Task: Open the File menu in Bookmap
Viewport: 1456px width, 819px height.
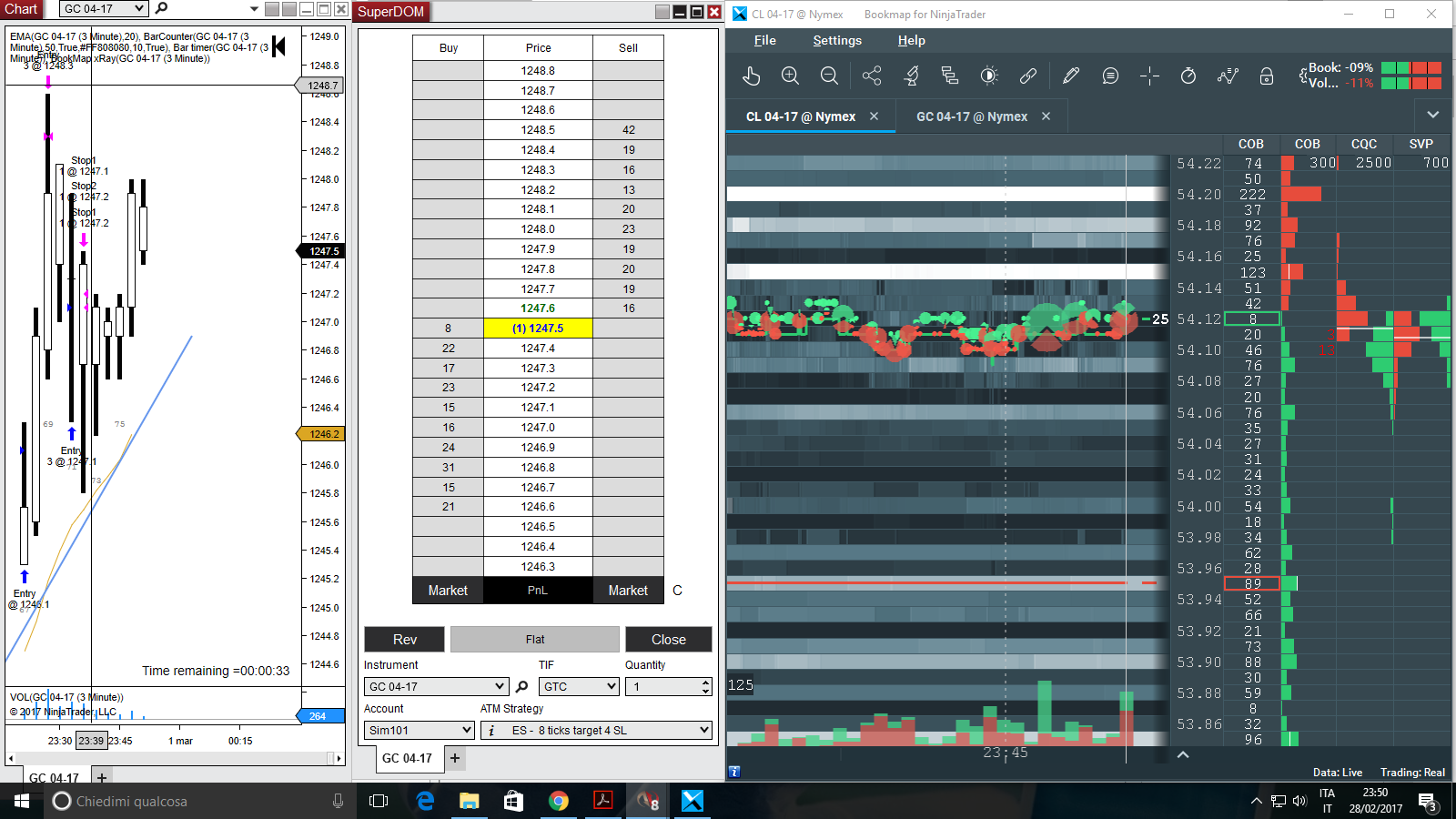Action: tap(765, 40)
